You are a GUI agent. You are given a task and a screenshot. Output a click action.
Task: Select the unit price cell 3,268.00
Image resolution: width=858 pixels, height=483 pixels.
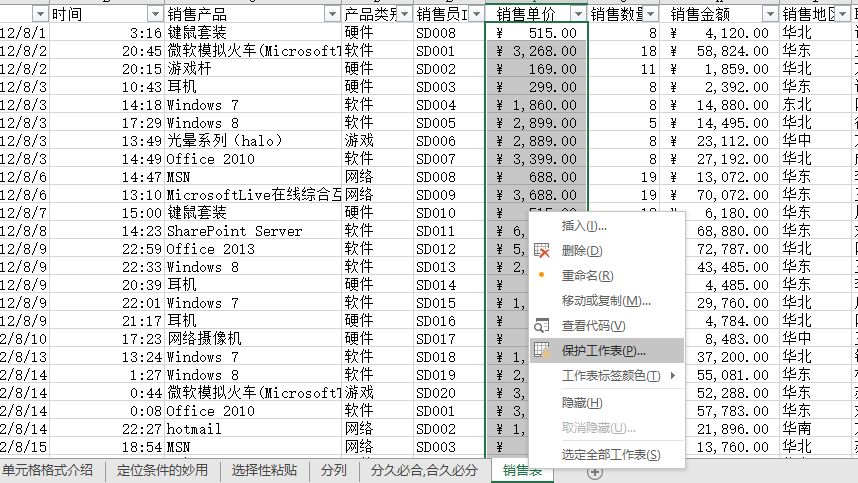536,51
